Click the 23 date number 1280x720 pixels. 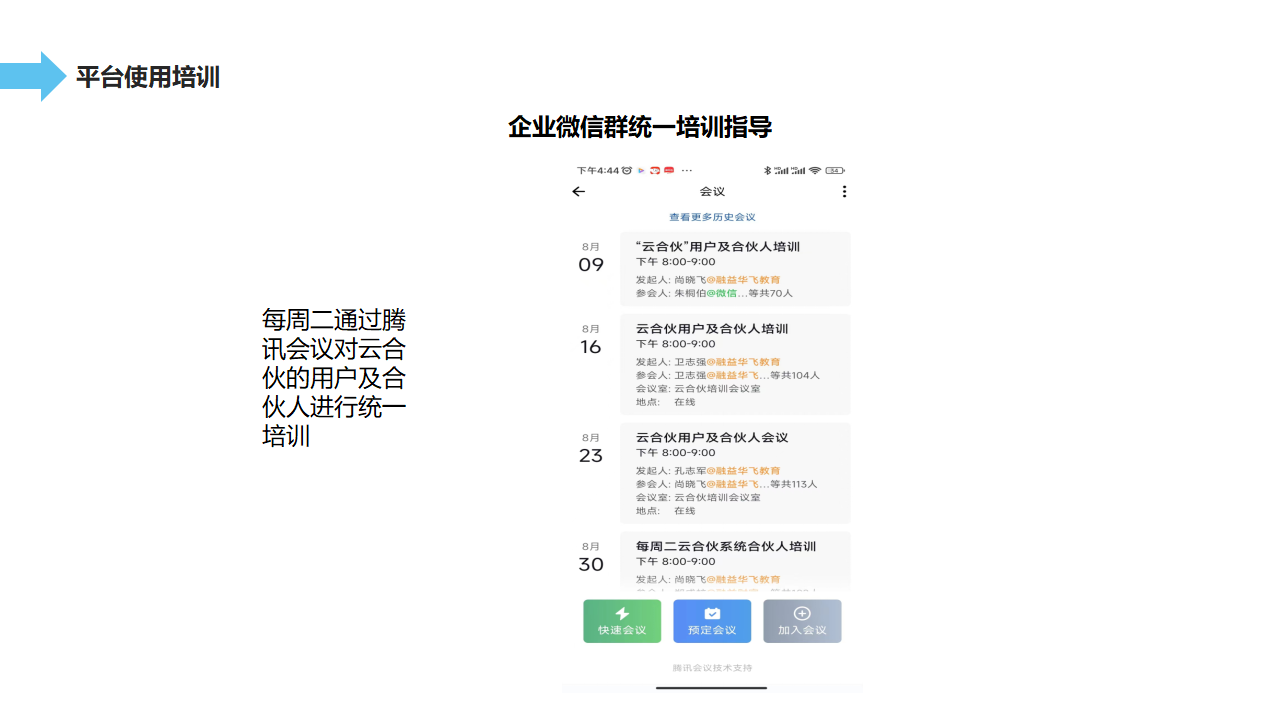[591, 456]
